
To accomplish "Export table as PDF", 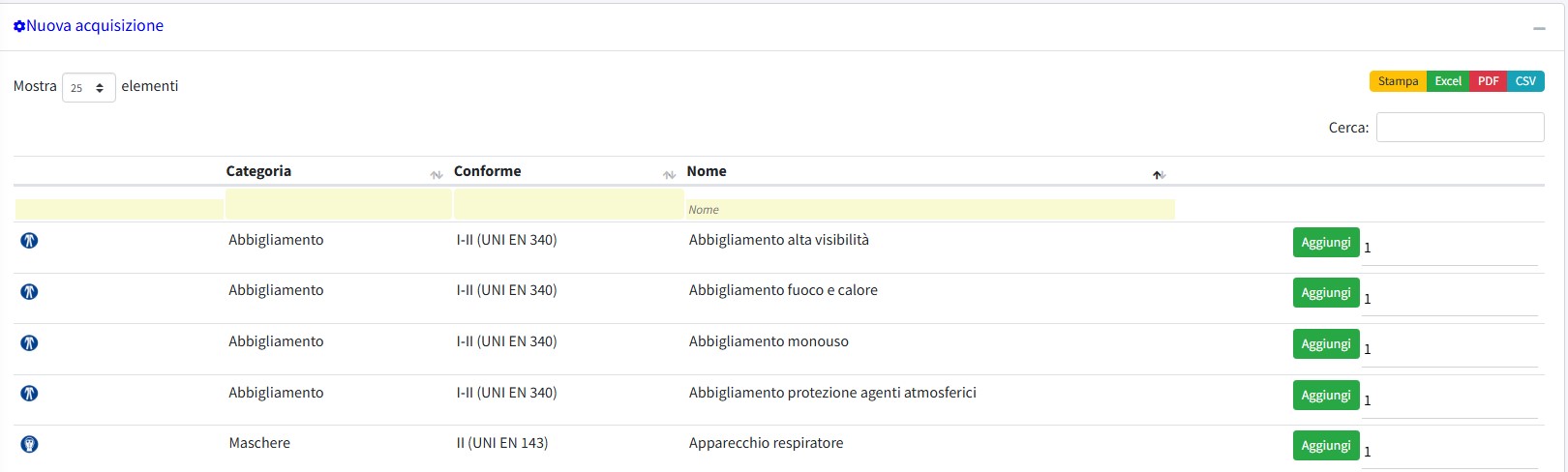I will (1488, 81).
